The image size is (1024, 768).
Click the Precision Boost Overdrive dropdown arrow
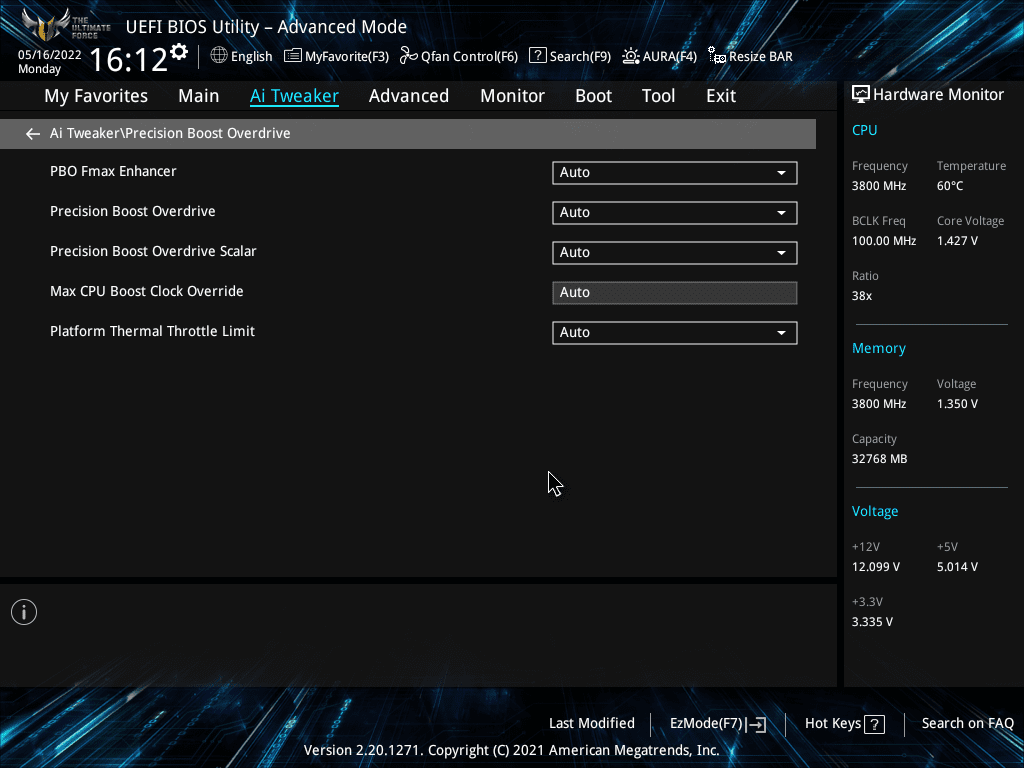pos(781,213)
